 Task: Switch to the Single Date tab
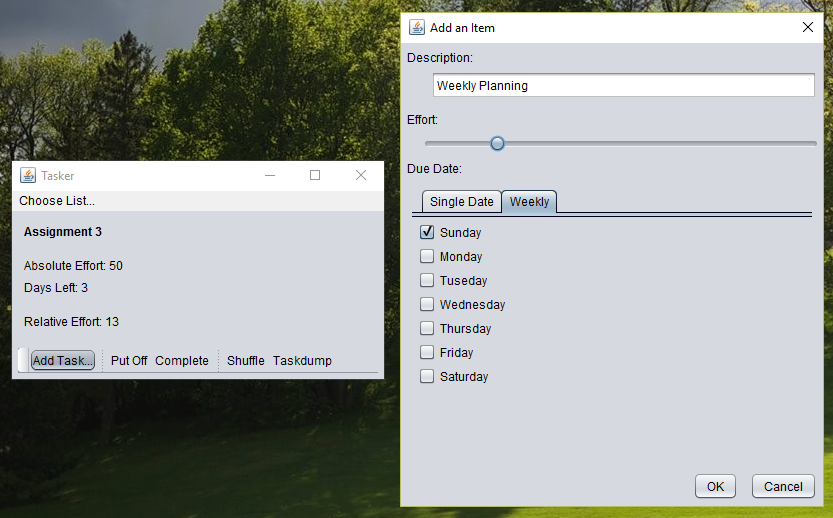pyautogui.click(x=461, y=202)
